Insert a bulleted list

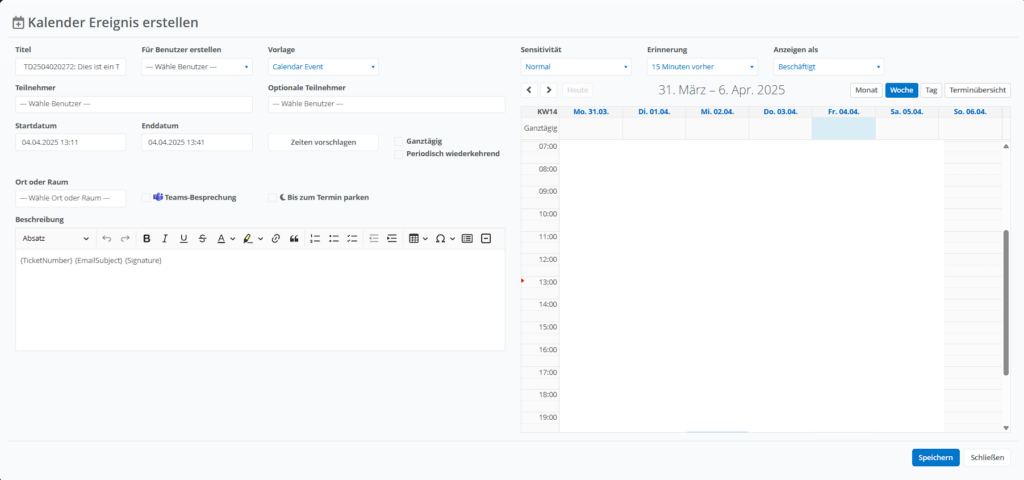coord(333,239)
